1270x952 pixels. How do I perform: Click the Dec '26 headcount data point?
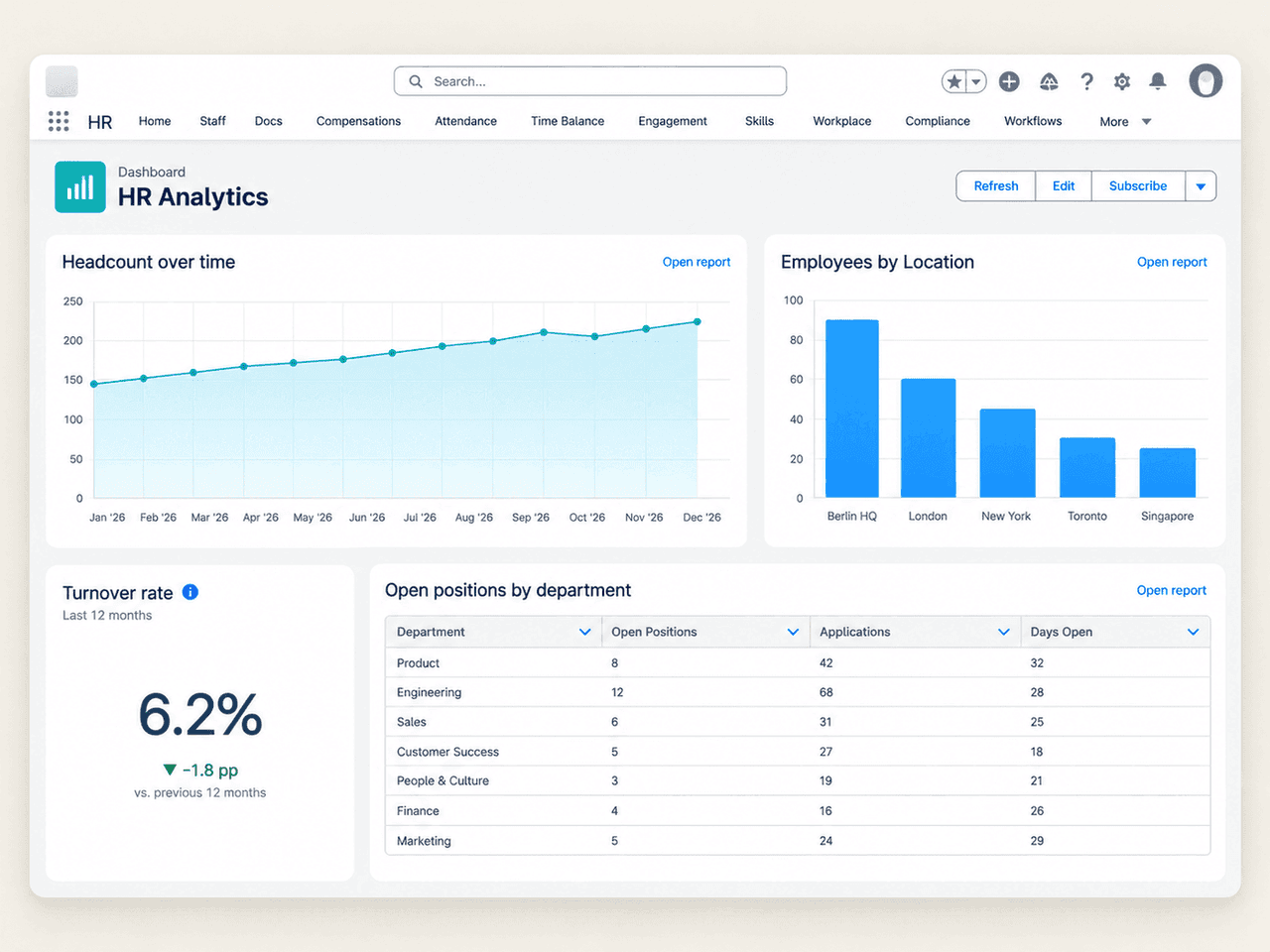click(698, 321)
